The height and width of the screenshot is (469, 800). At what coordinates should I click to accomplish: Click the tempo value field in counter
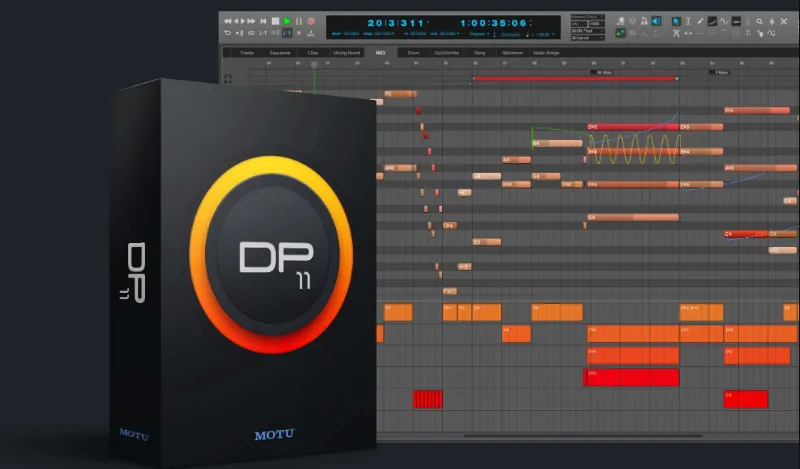pos(543,34)
